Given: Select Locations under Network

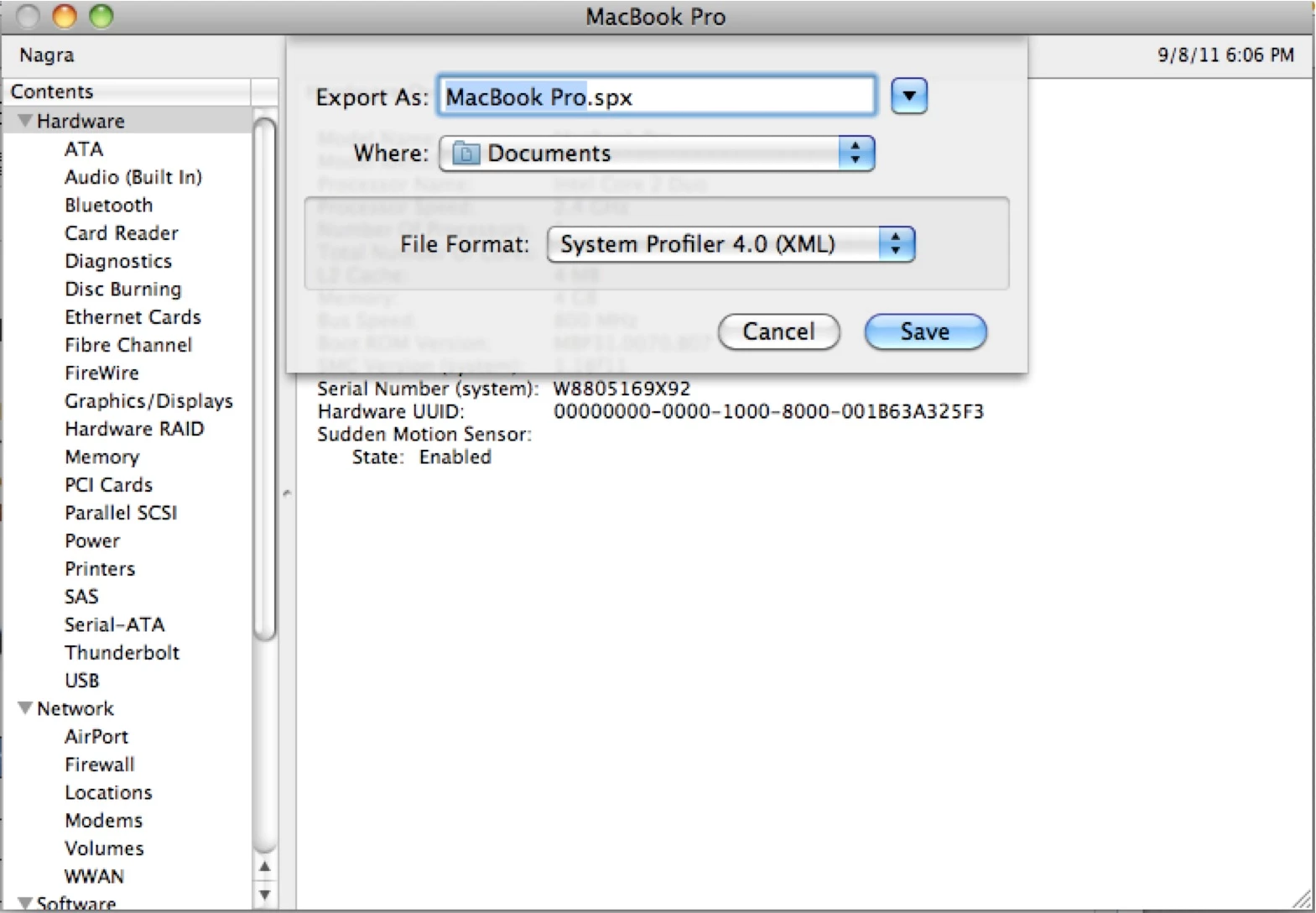Looking at the screenshot, I should click(x=109, y=793).
